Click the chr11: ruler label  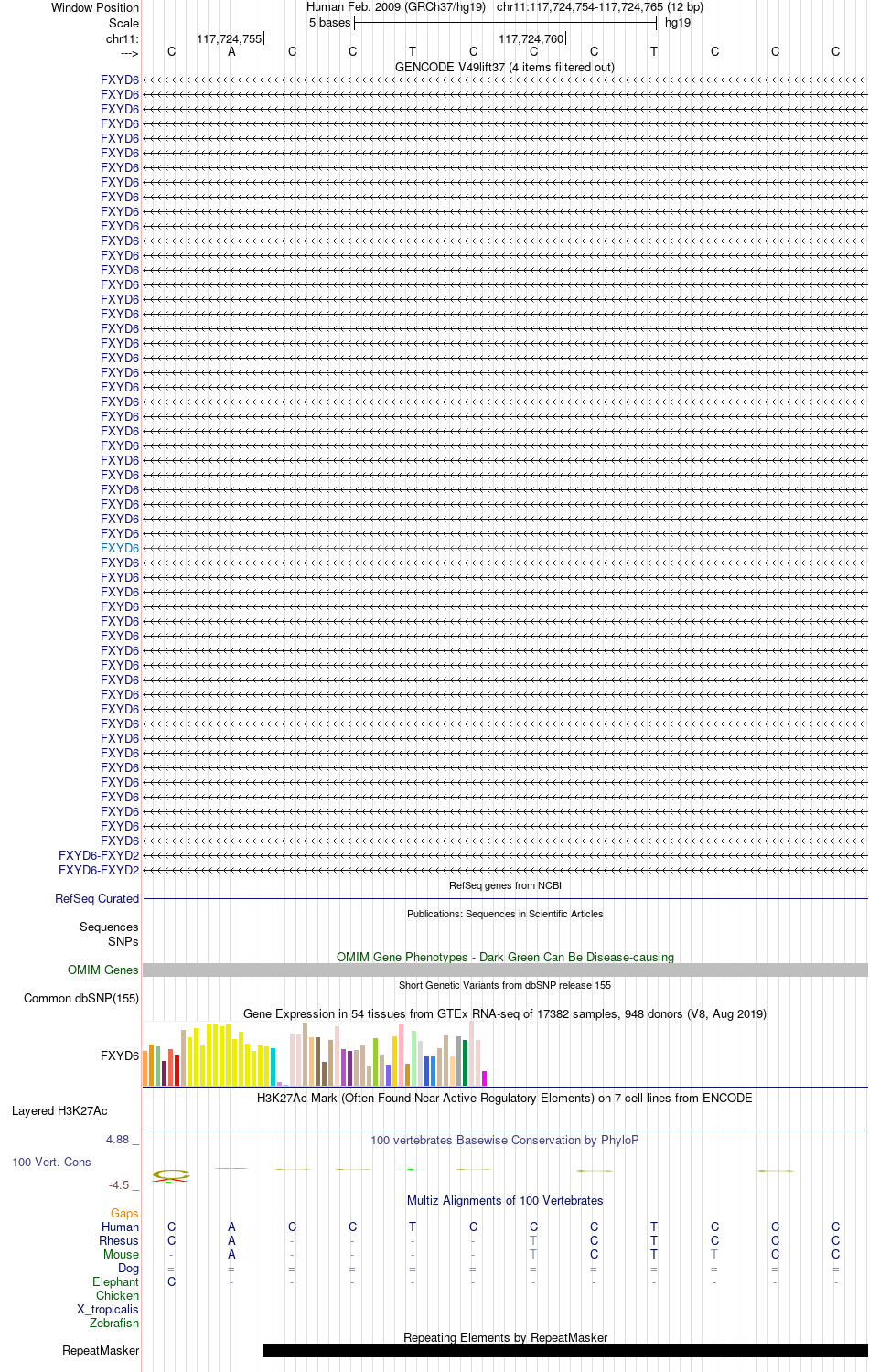pos(123,38)
